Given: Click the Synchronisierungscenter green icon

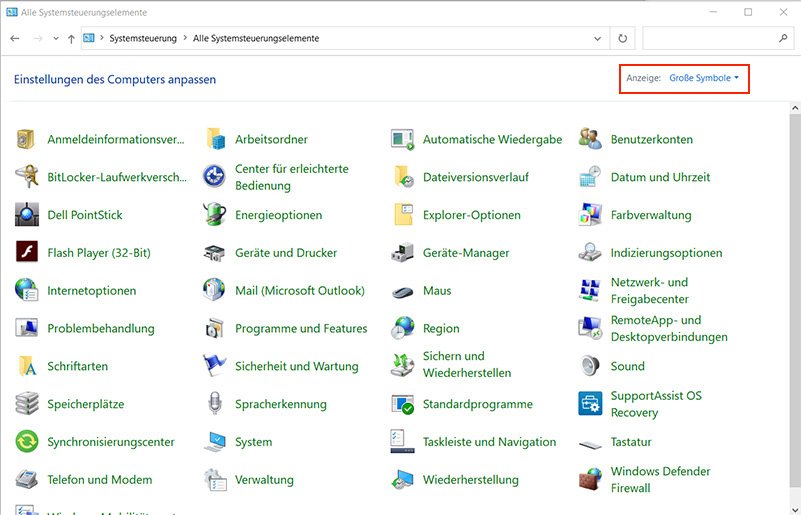Looking at the screenshot, I should (x=27, y=442).
